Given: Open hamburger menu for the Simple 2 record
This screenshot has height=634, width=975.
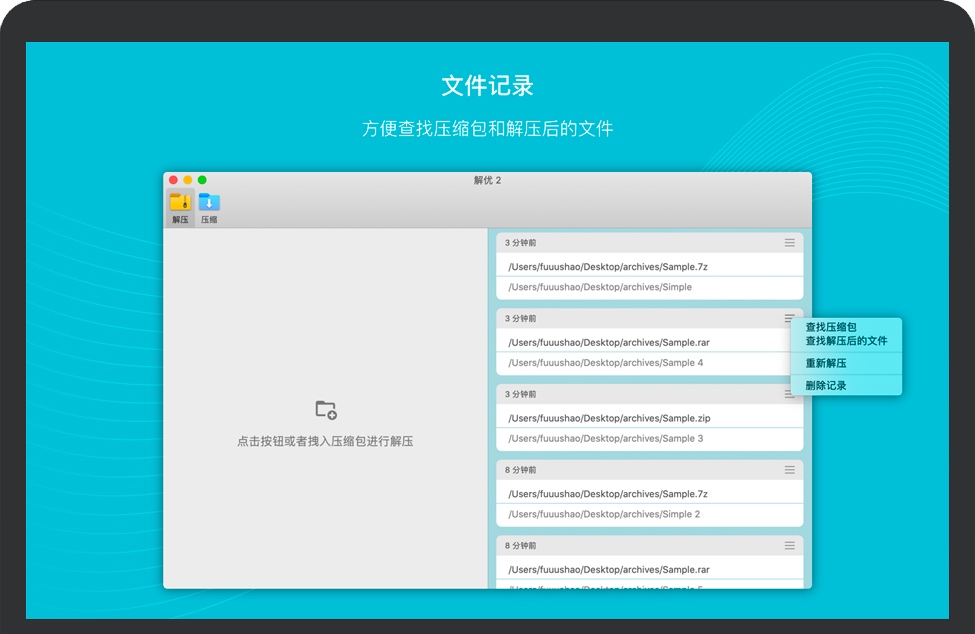Looking at the screenshot, I should tap(789, 470).
